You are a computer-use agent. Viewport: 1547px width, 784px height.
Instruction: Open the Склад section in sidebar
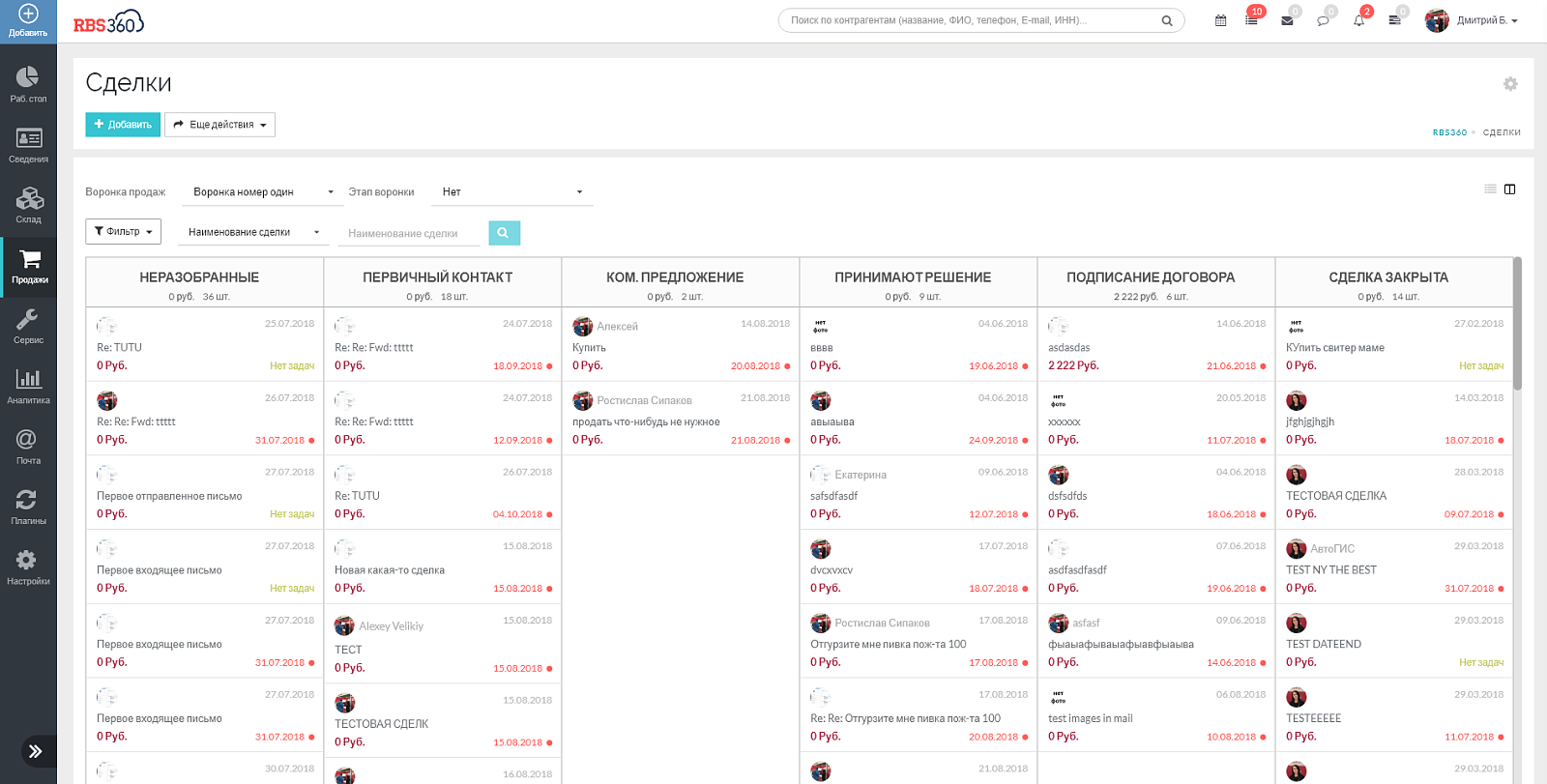(x=28, y=205)
